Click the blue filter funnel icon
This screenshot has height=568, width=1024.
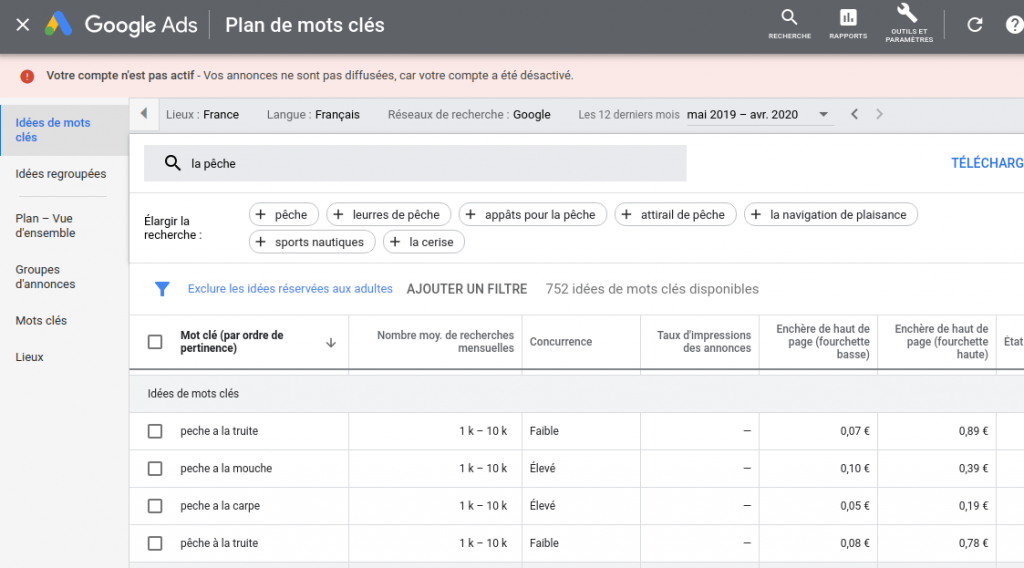162,289
